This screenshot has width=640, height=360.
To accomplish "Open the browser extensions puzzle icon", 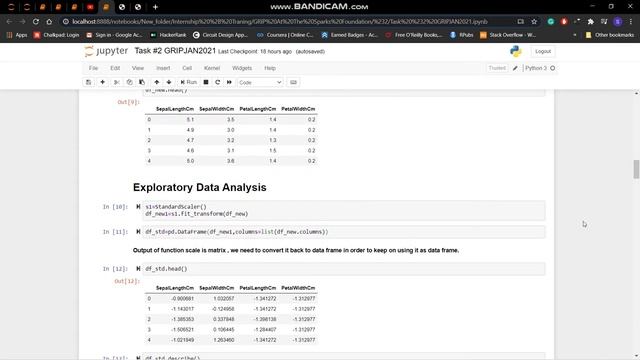I will [591, 21].
